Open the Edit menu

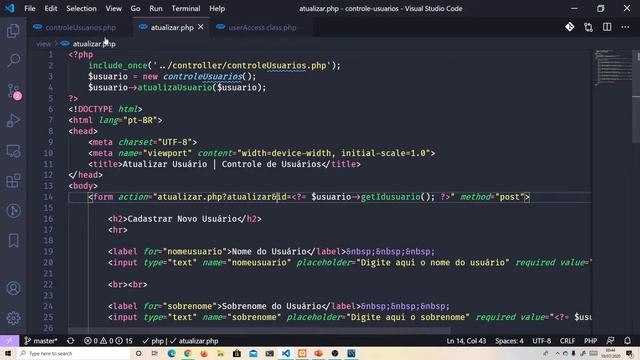coord(51,8)
